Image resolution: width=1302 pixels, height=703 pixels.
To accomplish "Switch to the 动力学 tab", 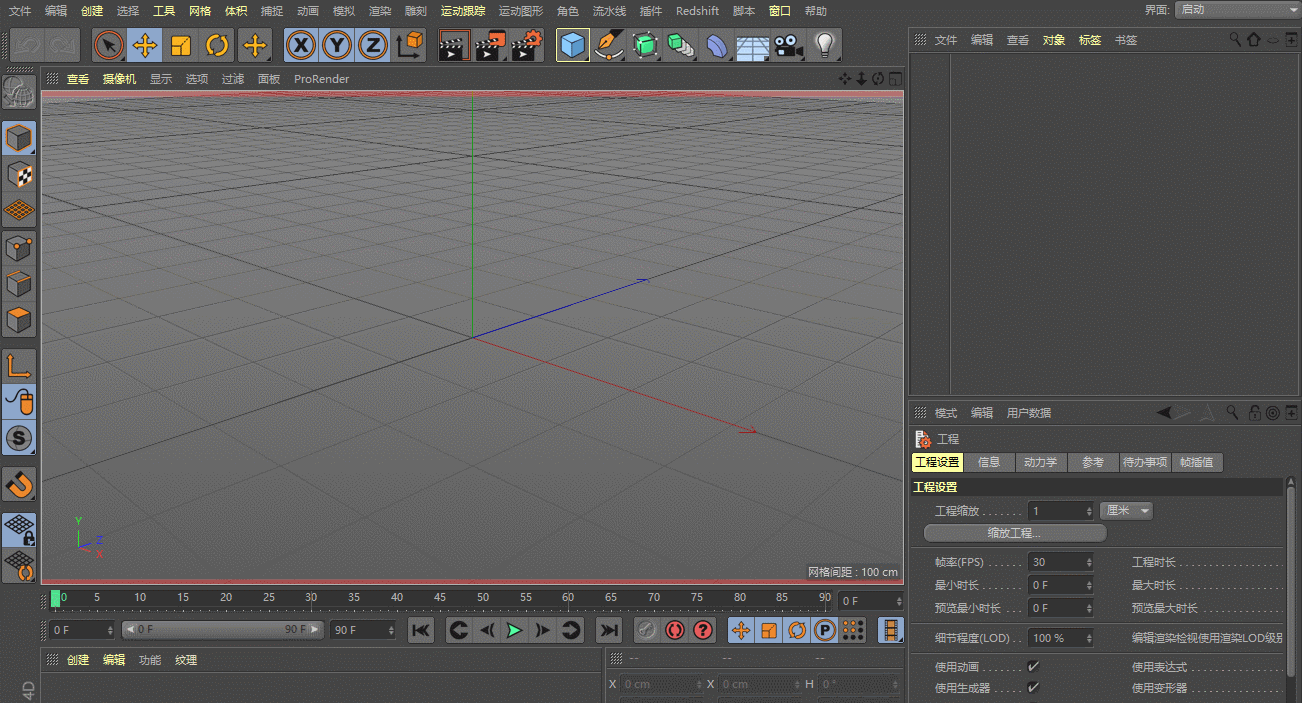I will tap(1040, 462).
